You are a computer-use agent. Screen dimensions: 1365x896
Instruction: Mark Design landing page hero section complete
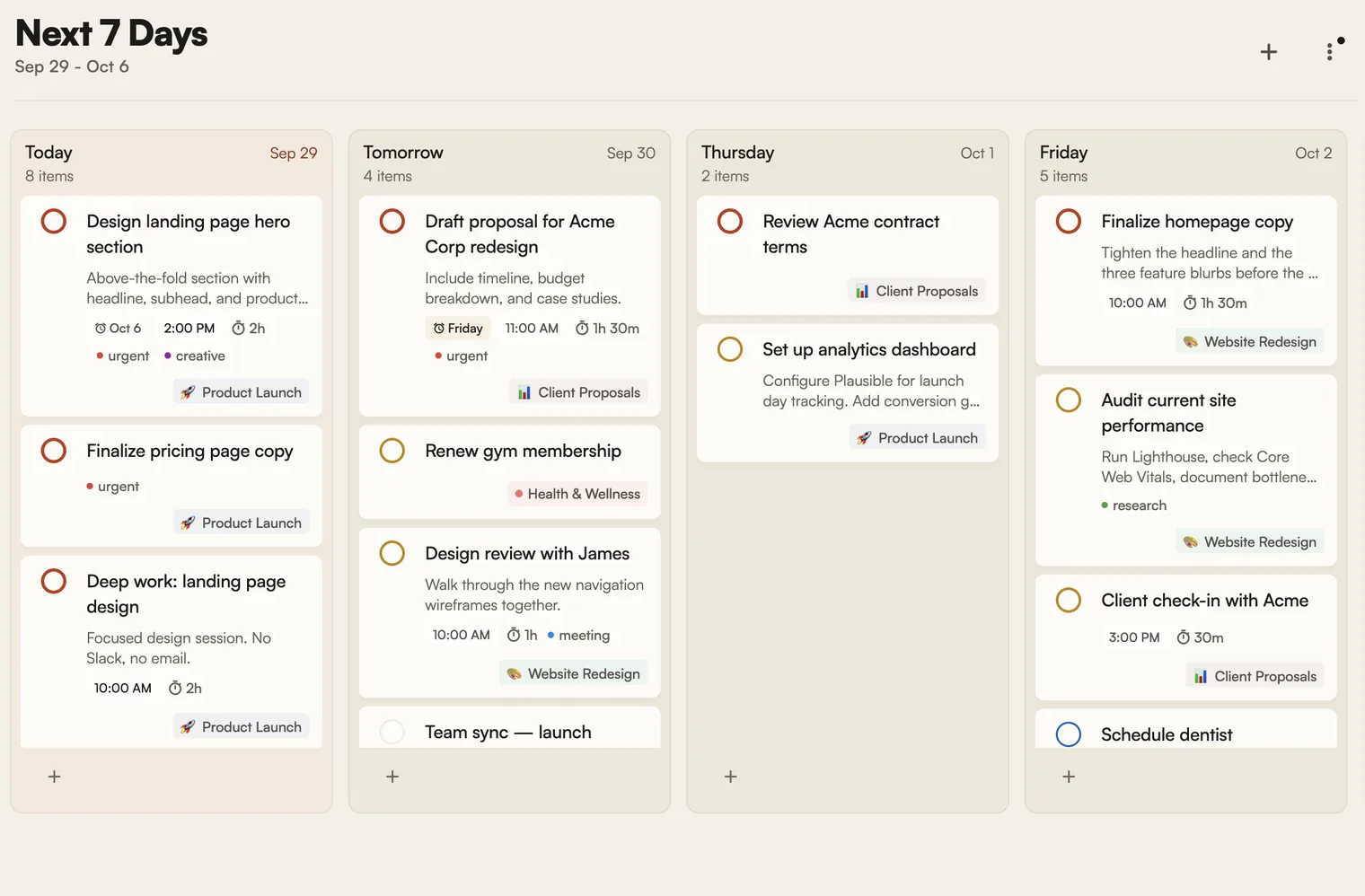[x=54, y=221]
